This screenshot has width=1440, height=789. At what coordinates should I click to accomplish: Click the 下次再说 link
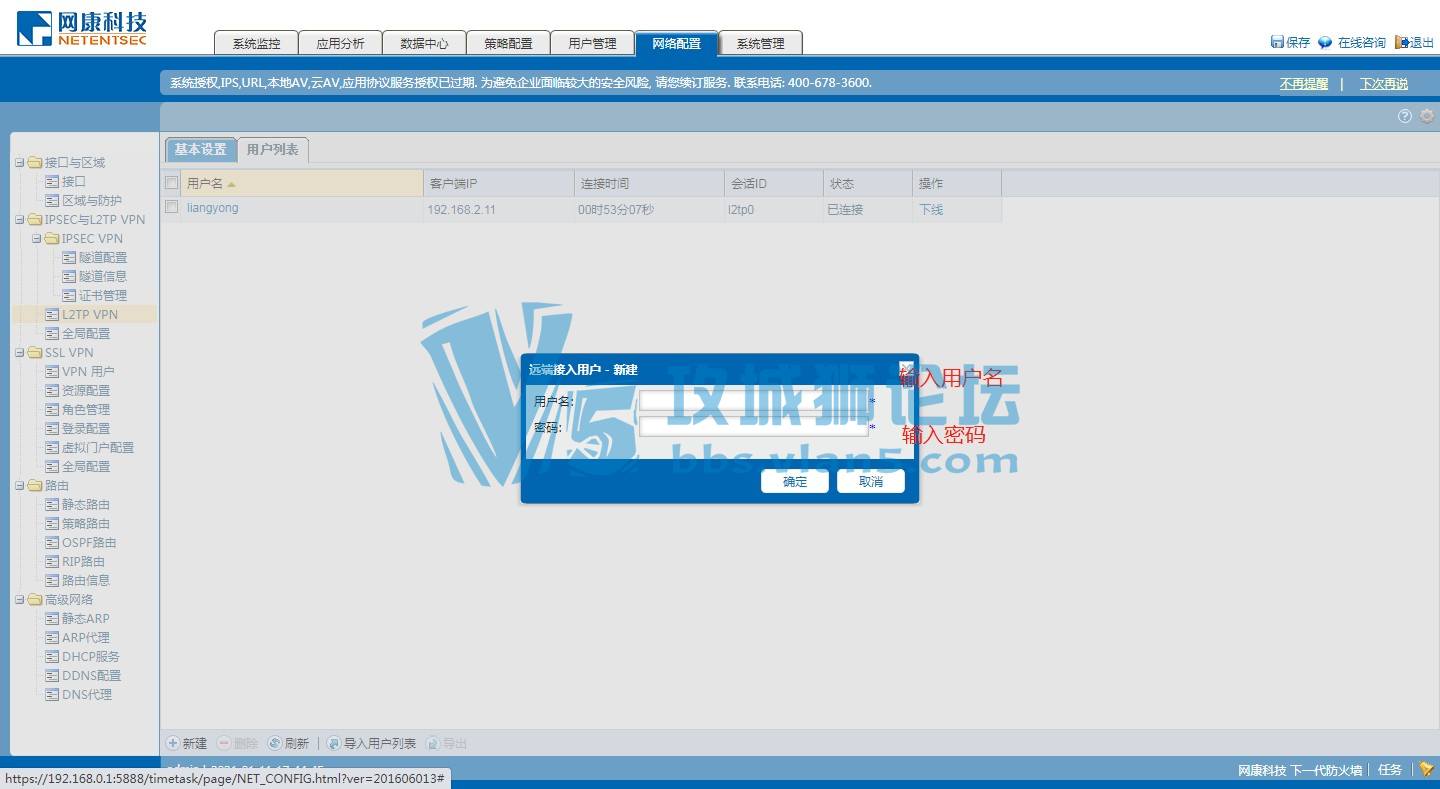pos(1383,84)
